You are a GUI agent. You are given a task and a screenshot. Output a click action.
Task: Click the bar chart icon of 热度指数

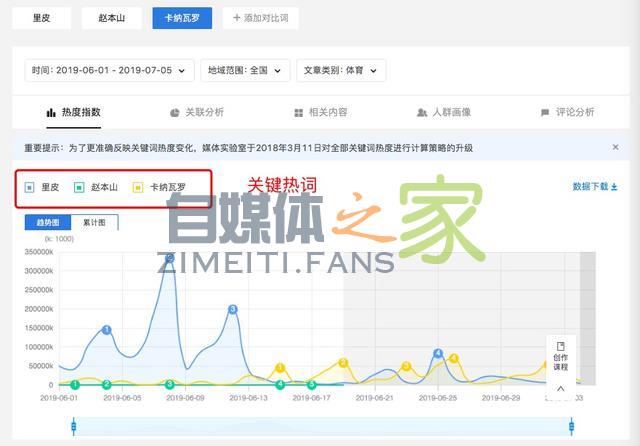(x=51, y=113)
